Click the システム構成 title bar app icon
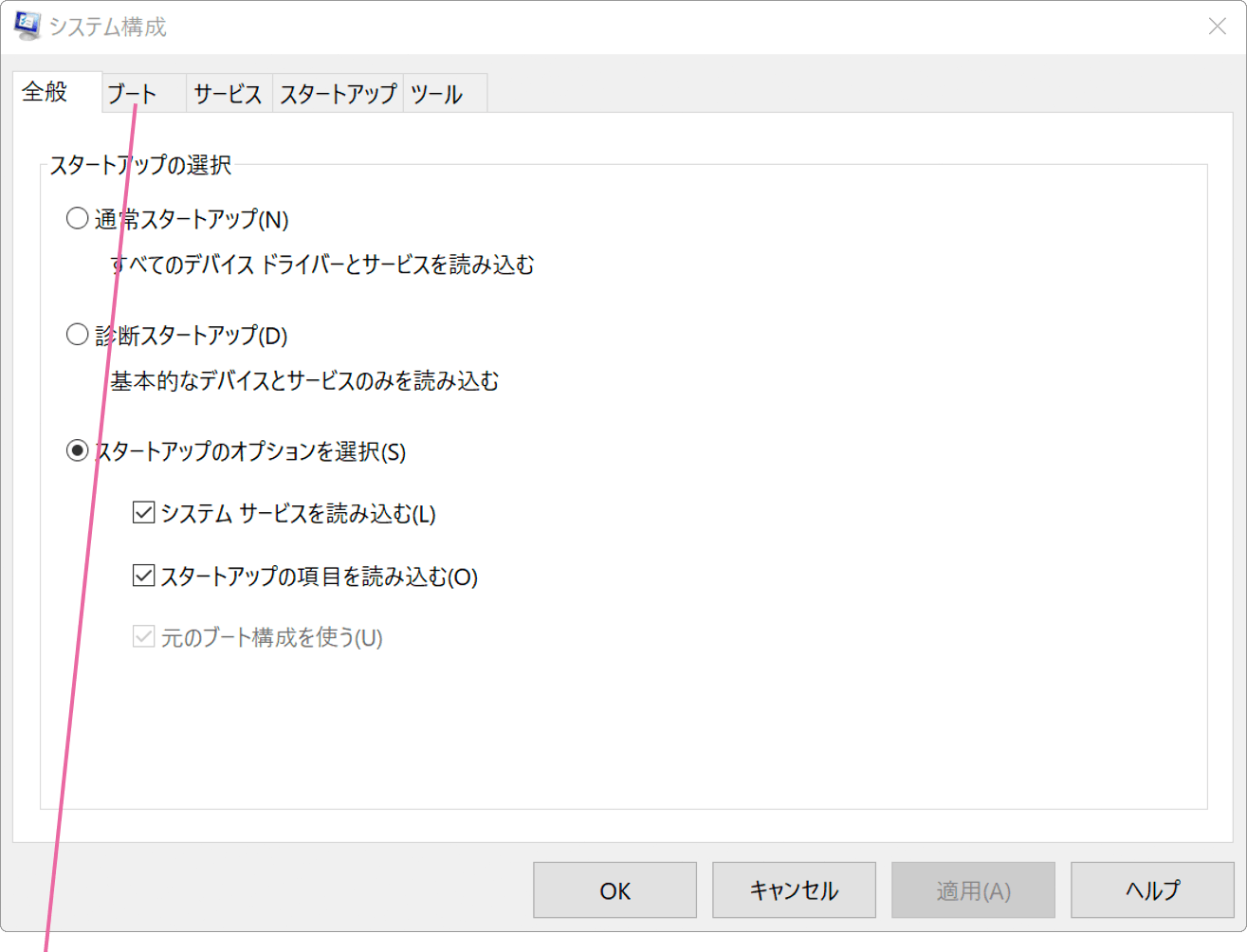The width and height of the screenshot is (1247, 952). click(28, 27)
